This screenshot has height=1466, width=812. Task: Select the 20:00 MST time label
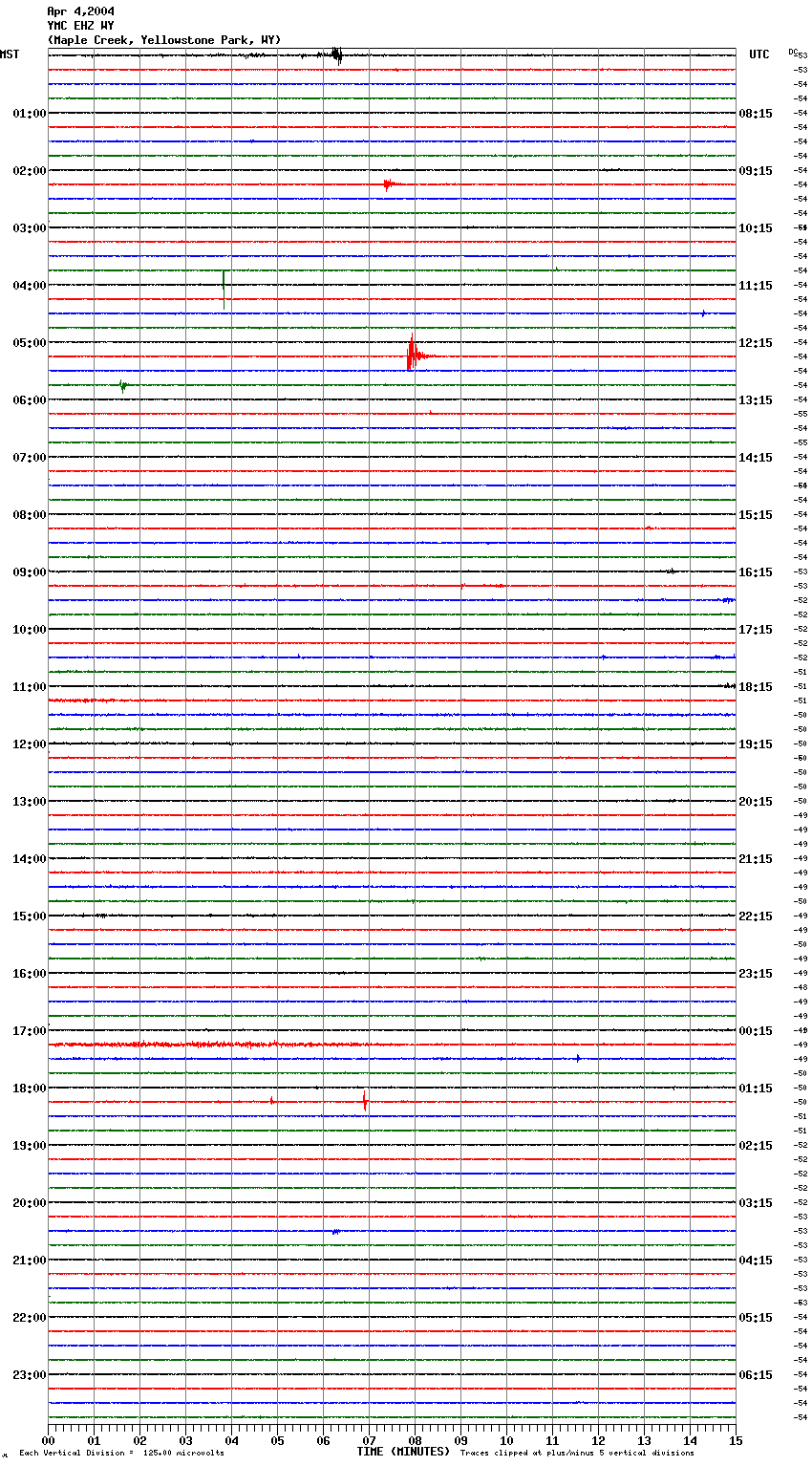30,1203
